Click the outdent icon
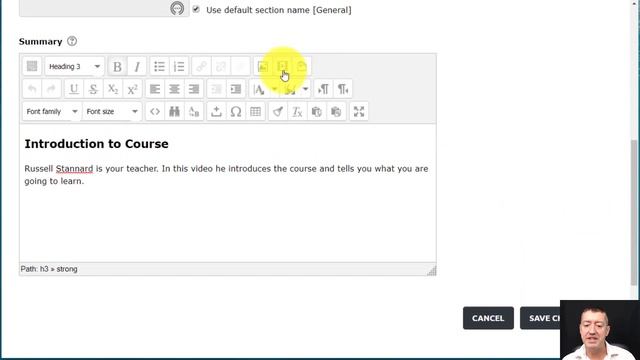Screen dimensions: 640x360 216,89
